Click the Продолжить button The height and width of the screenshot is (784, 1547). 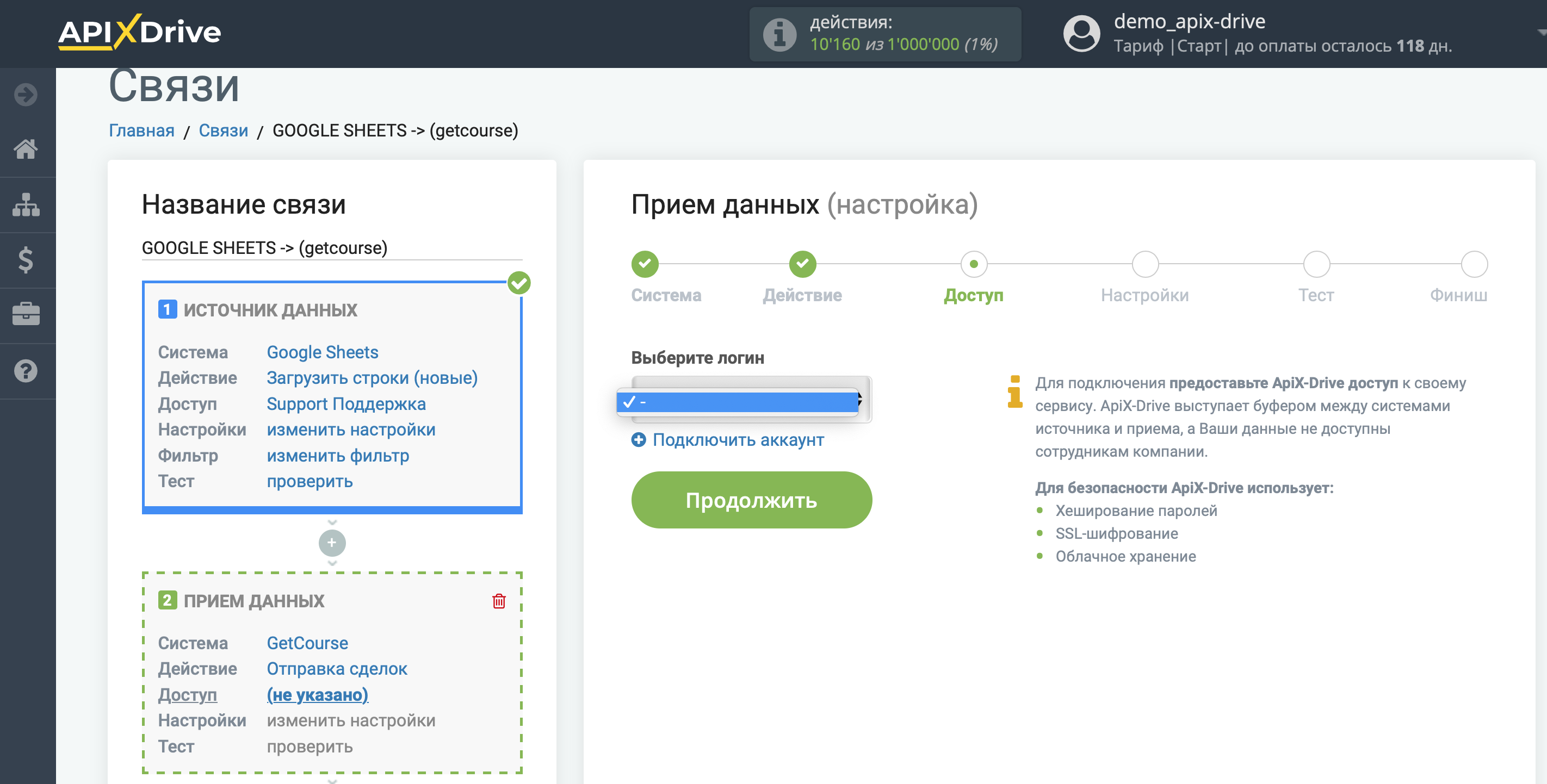(751, 500)
